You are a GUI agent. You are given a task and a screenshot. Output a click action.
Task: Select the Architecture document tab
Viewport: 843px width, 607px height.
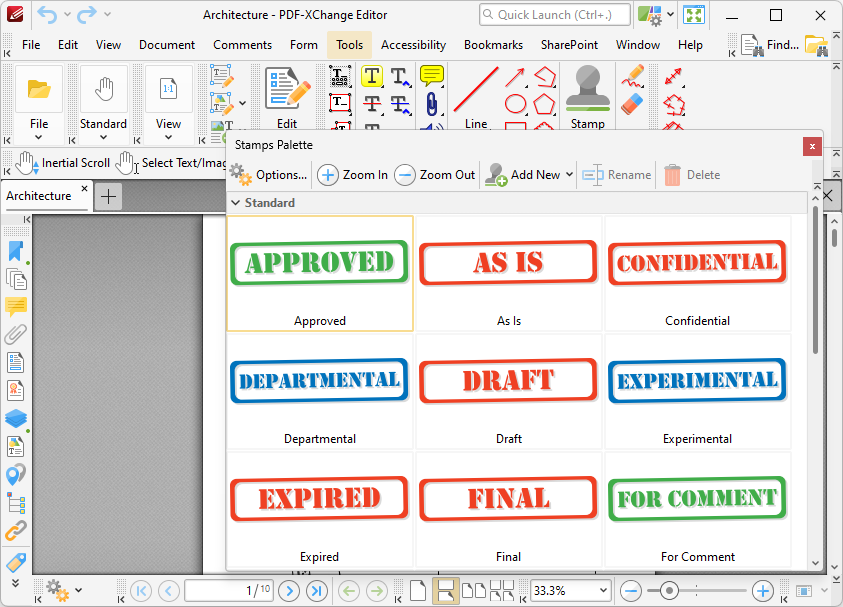point(40,196)
